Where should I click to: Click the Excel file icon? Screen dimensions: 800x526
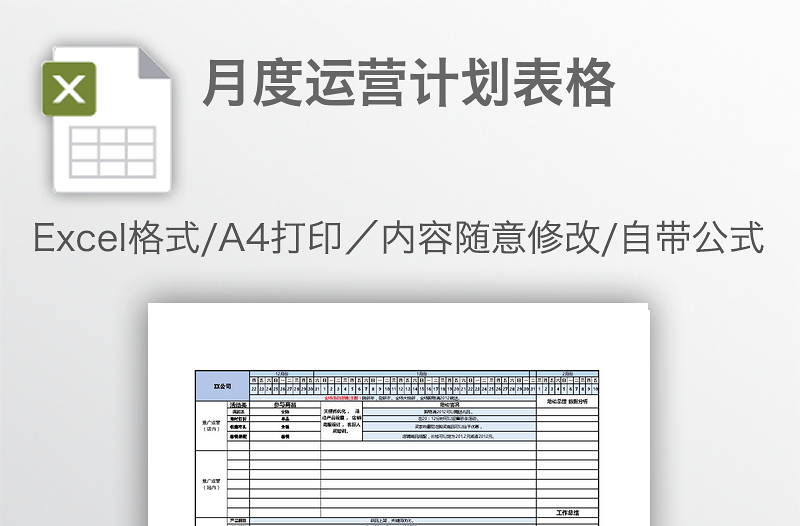[x=107, y=120]
